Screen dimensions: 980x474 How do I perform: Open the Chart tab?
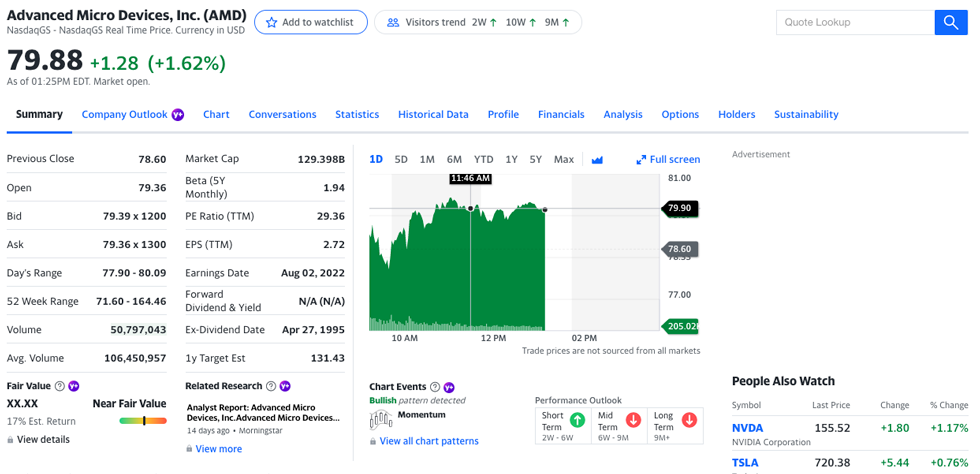(216, 114)
